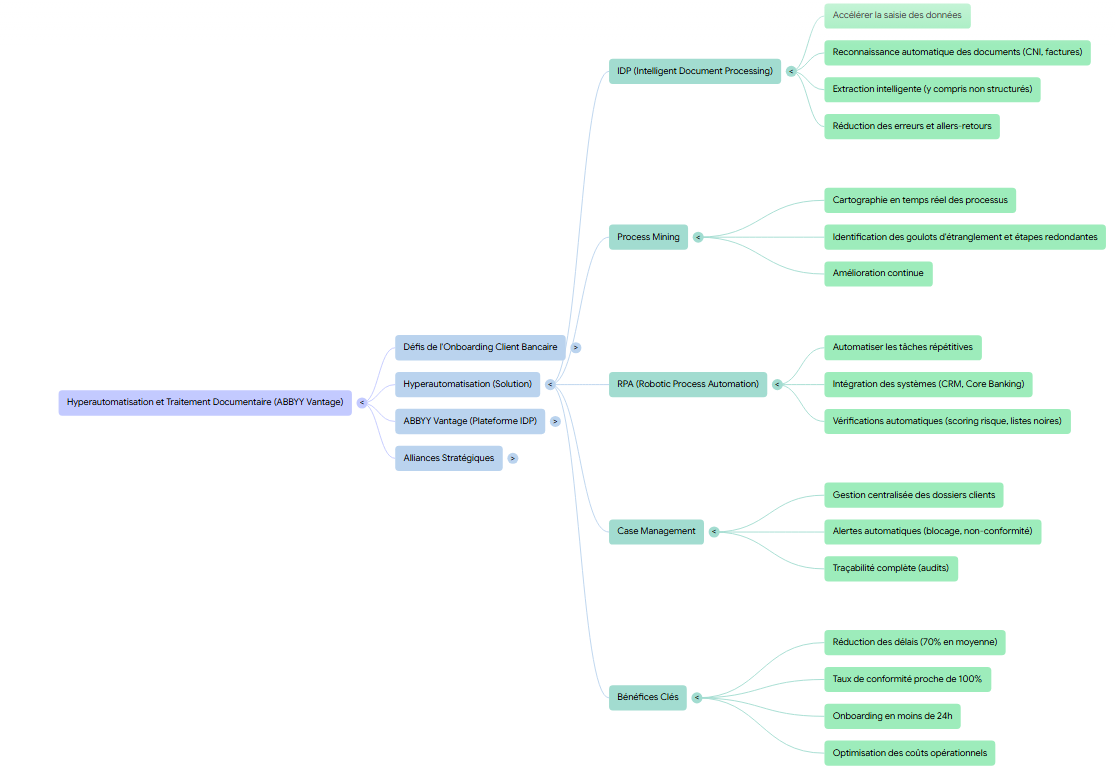The width and height of the screenshot is (1115, 772).
Task: Collapse the RPA (Robotic Process Automation) children
Action: click(x=777, y=384)
